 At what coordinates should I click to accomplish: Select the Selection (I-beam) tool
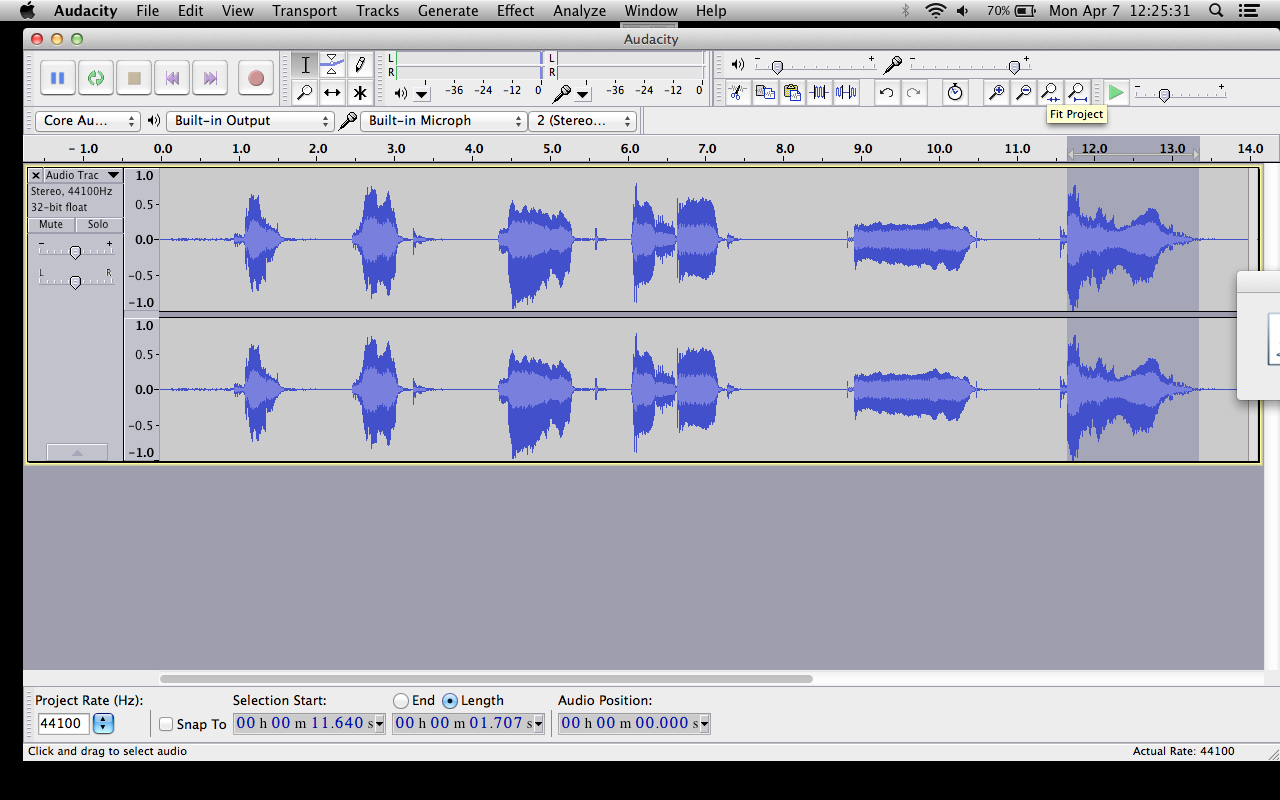(x=305, y=65)
